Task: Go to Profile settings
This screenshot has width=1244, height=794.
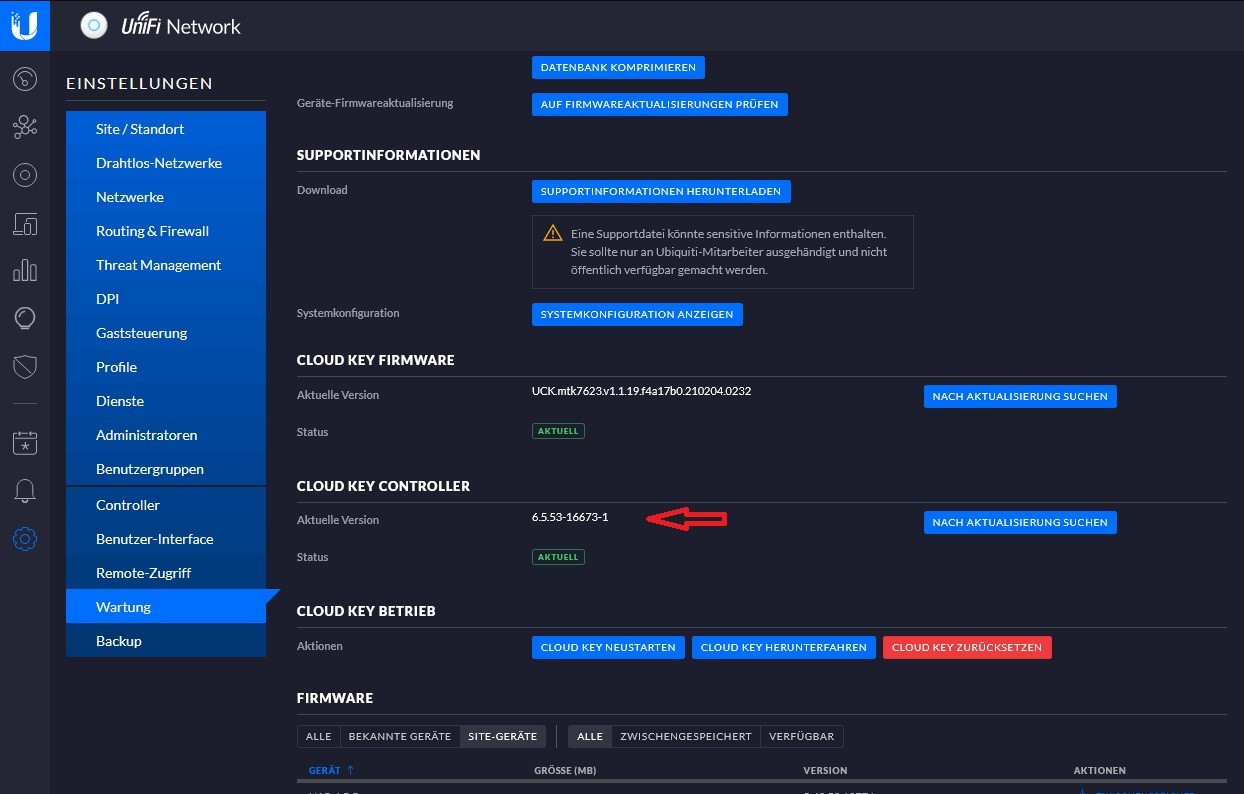Action: [166, 367]
